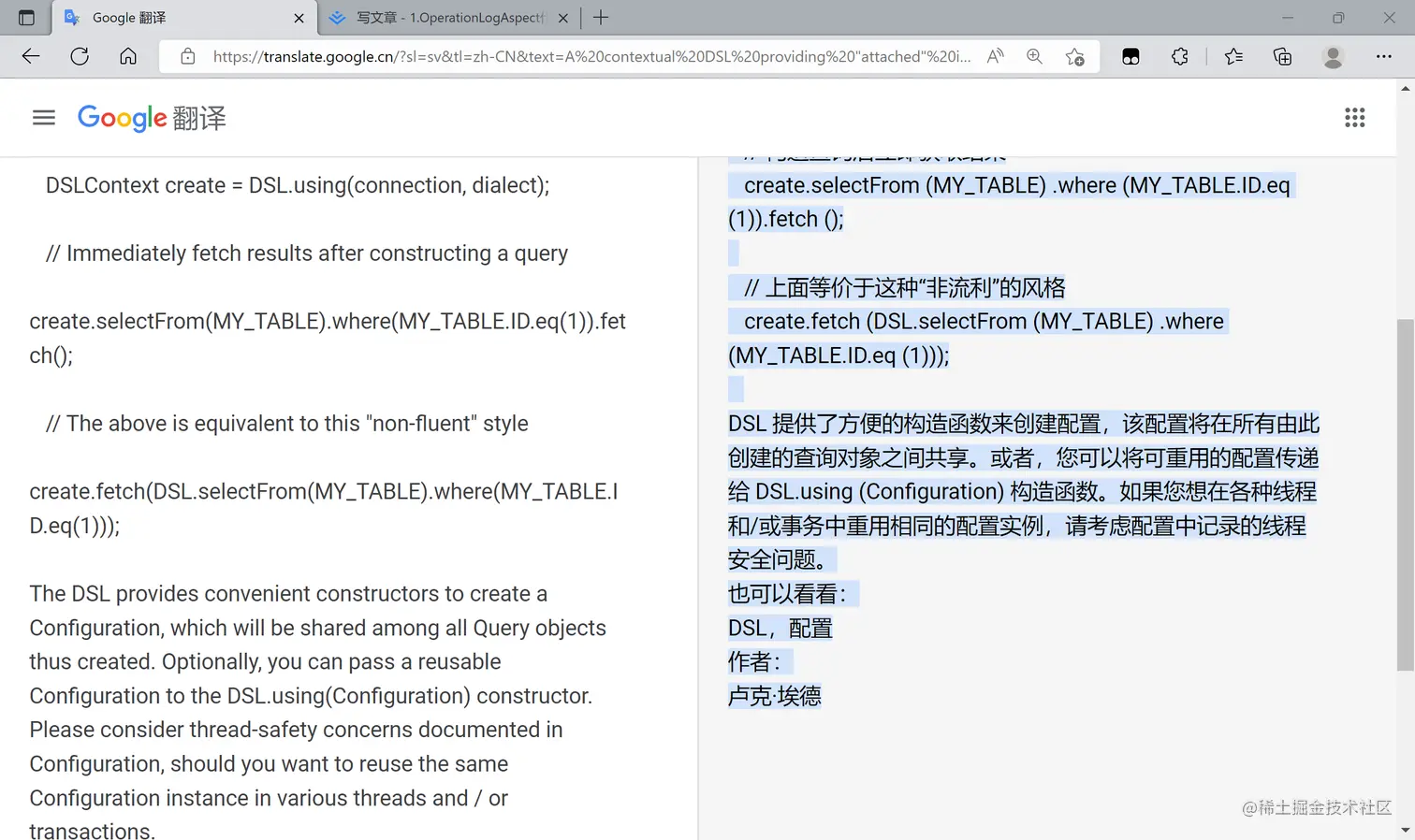Open the browser Settings and more menu
The height and width of the screenshot is (840, 1415).
[x=1384, y=57]
